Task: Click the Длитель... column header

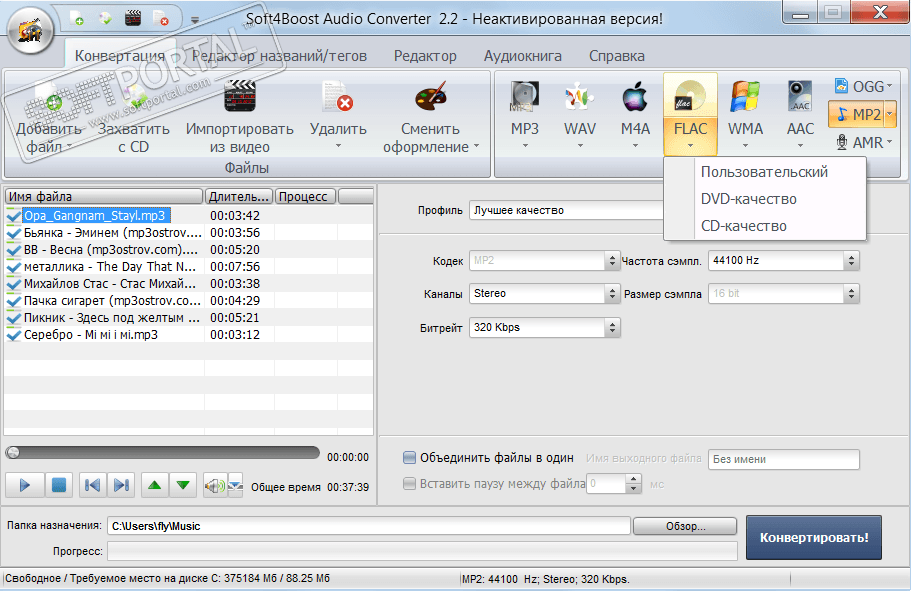Action: 239,196
